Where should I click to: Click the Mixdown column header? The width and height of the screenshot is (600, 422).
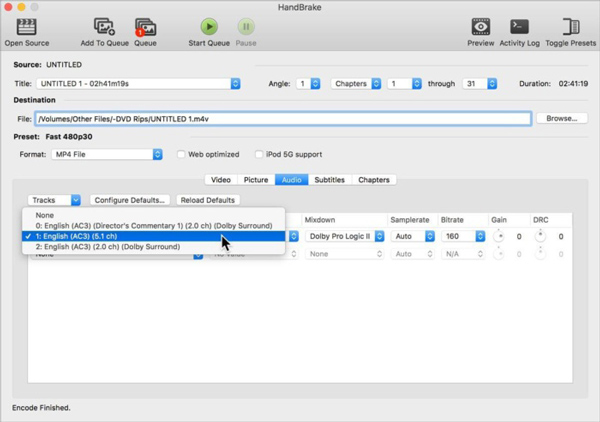pos(320,220)
